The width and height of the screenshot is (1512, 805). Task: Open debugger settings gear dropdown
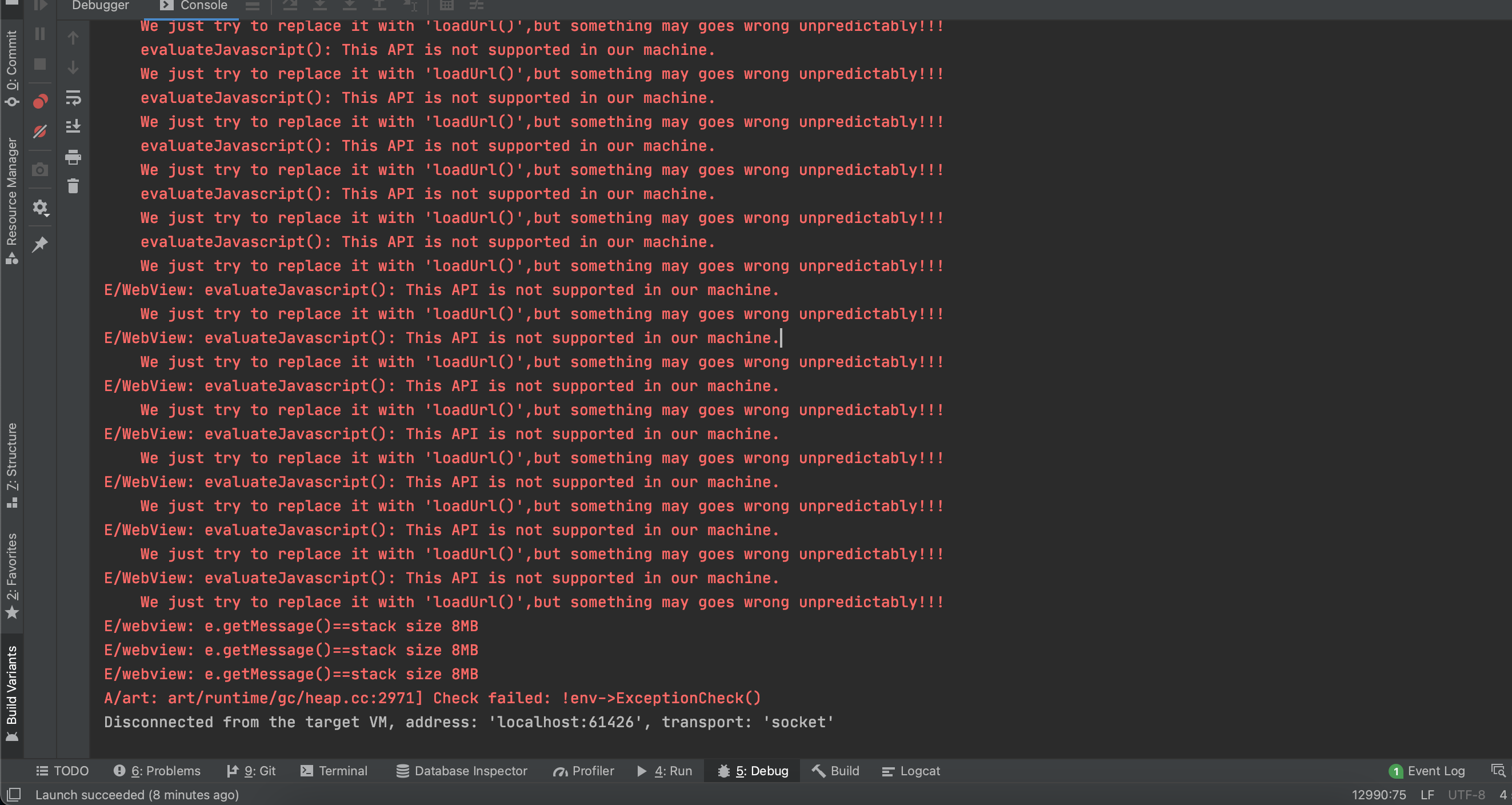pyautogui.click(x=41, y=208)
